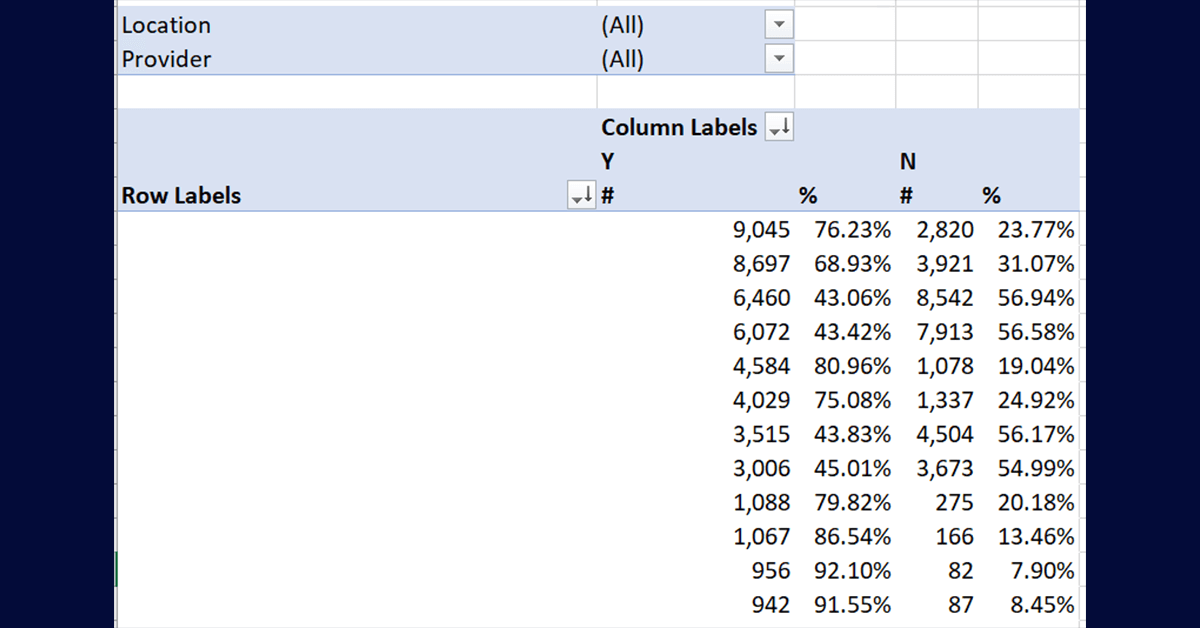Select the Provider filter label cell
Viewport: 1200px width, 628px height.
[357, 59]
